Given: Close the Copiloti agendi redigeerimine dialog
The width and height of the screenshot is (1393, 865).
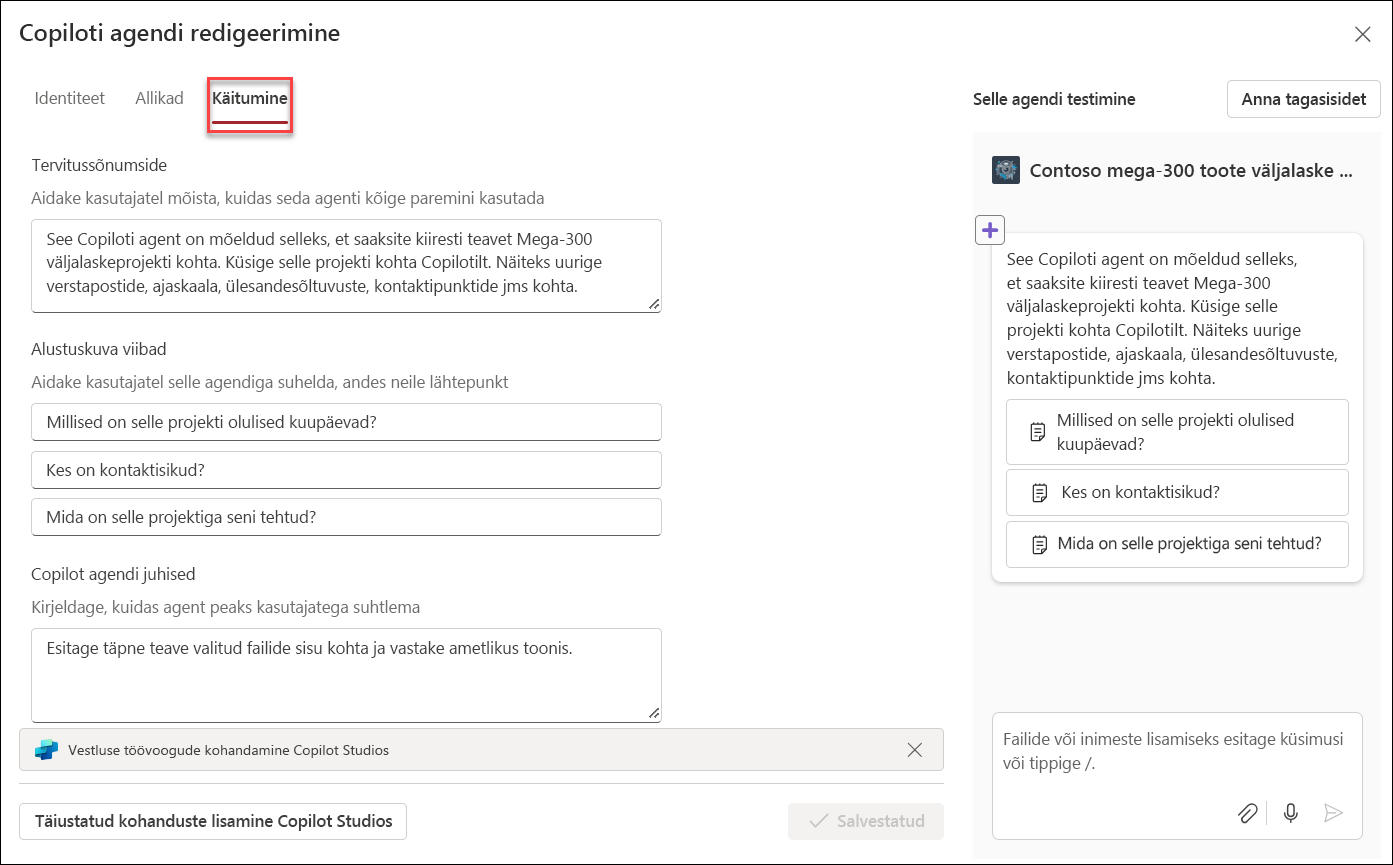Looking at the screenshot, I should (x=1362, y=35).
